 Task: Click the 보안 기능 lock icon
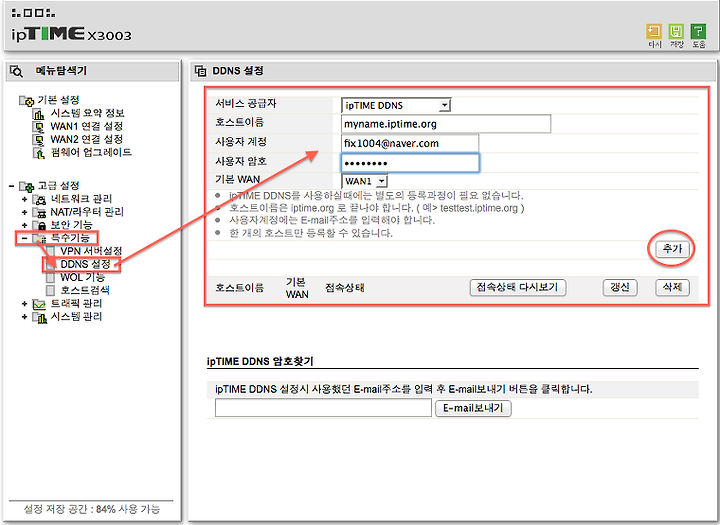[40, 225]
